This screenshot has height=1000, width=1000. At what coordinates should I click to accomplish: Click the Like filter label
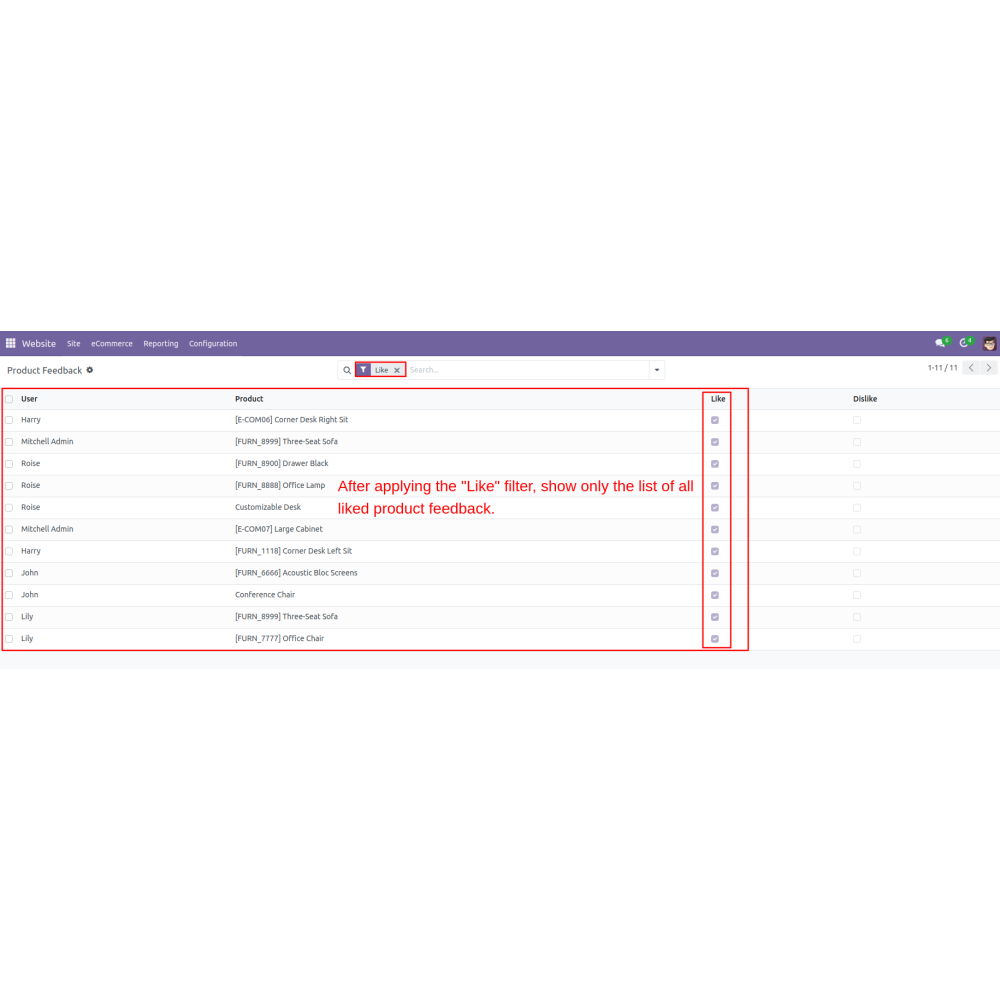[381, 370]
